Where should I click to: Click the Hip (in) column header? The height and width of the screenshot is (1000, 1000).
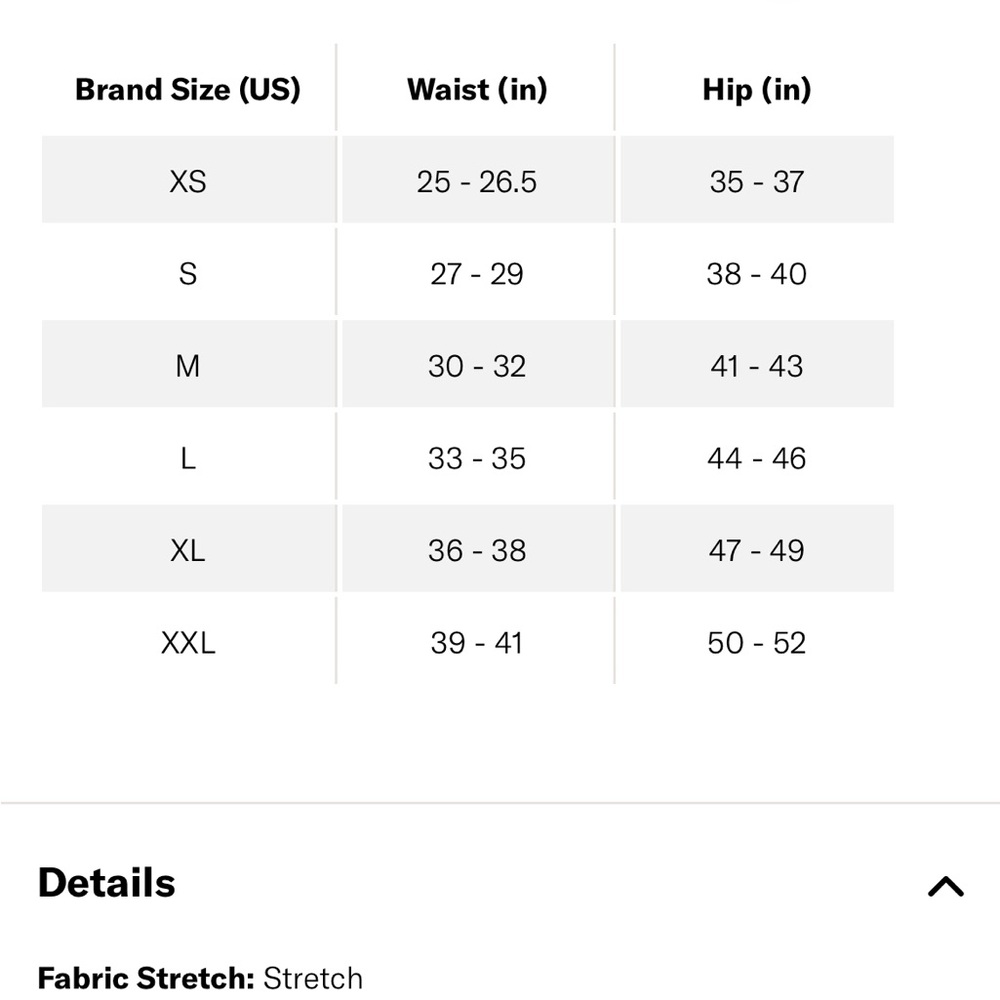[x=756, y=90]
